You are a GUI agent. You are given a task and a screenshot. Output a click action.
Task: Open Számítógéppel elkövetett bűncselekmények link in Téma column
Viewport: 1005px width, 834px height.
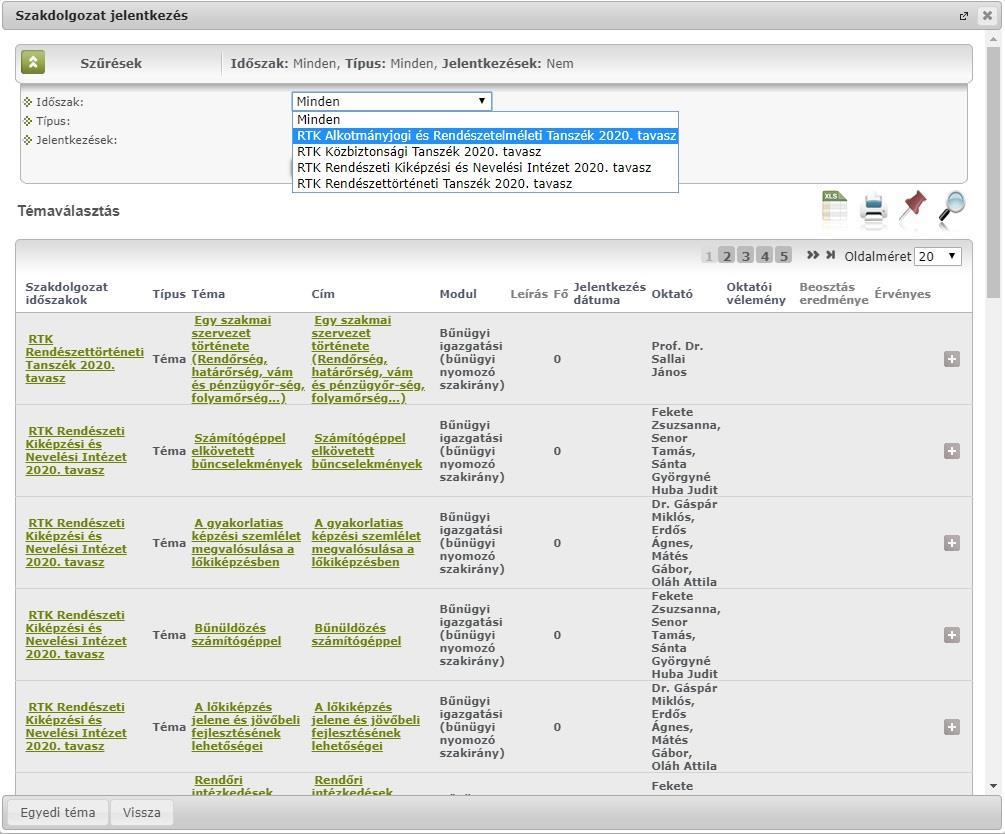(247, 451)
